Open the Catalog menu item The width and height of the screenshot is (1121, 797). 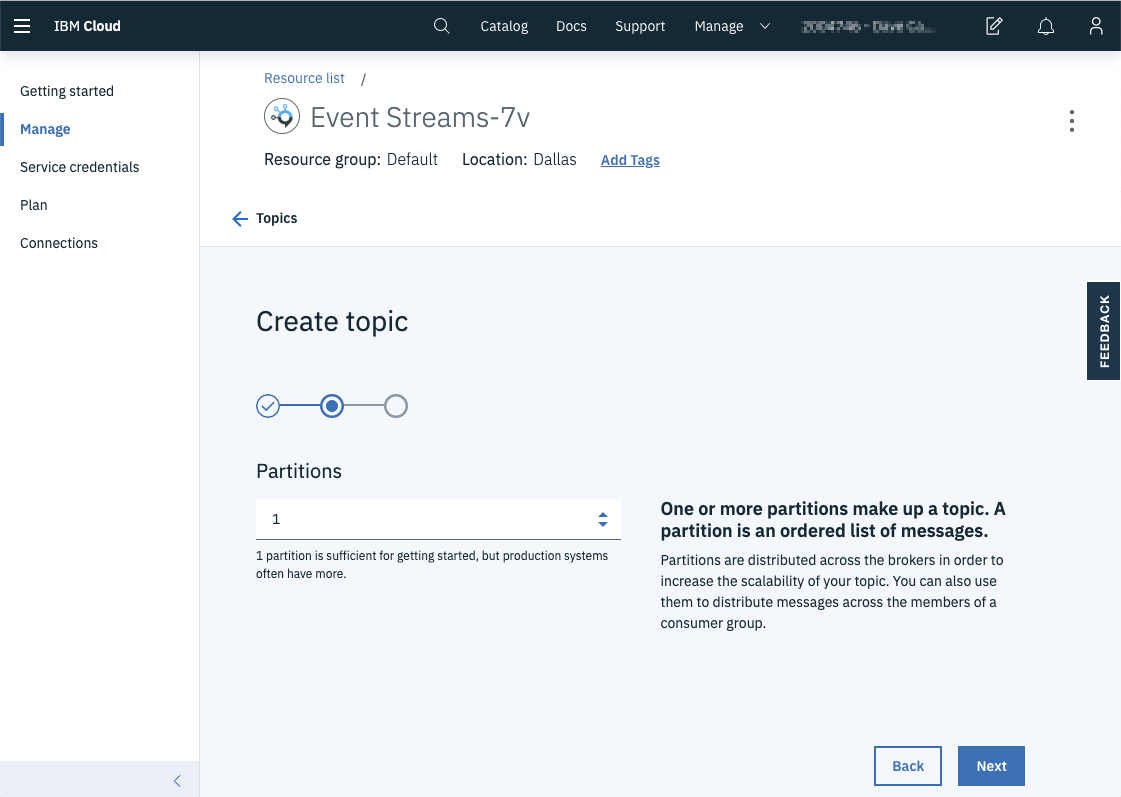point(504,26)
